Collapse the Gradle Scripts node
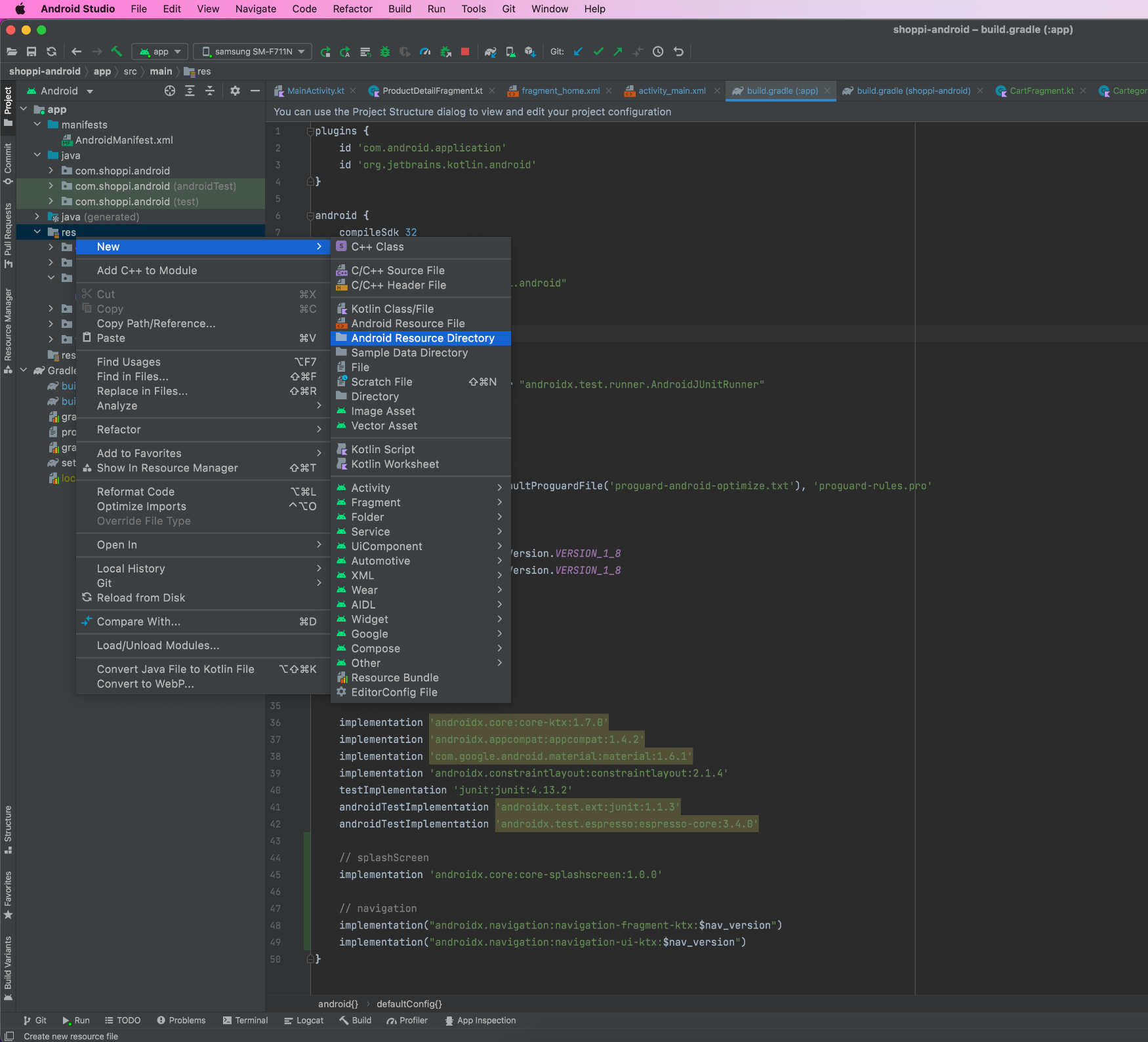This screenshot has width=1148, height=1042. (24, 371)
